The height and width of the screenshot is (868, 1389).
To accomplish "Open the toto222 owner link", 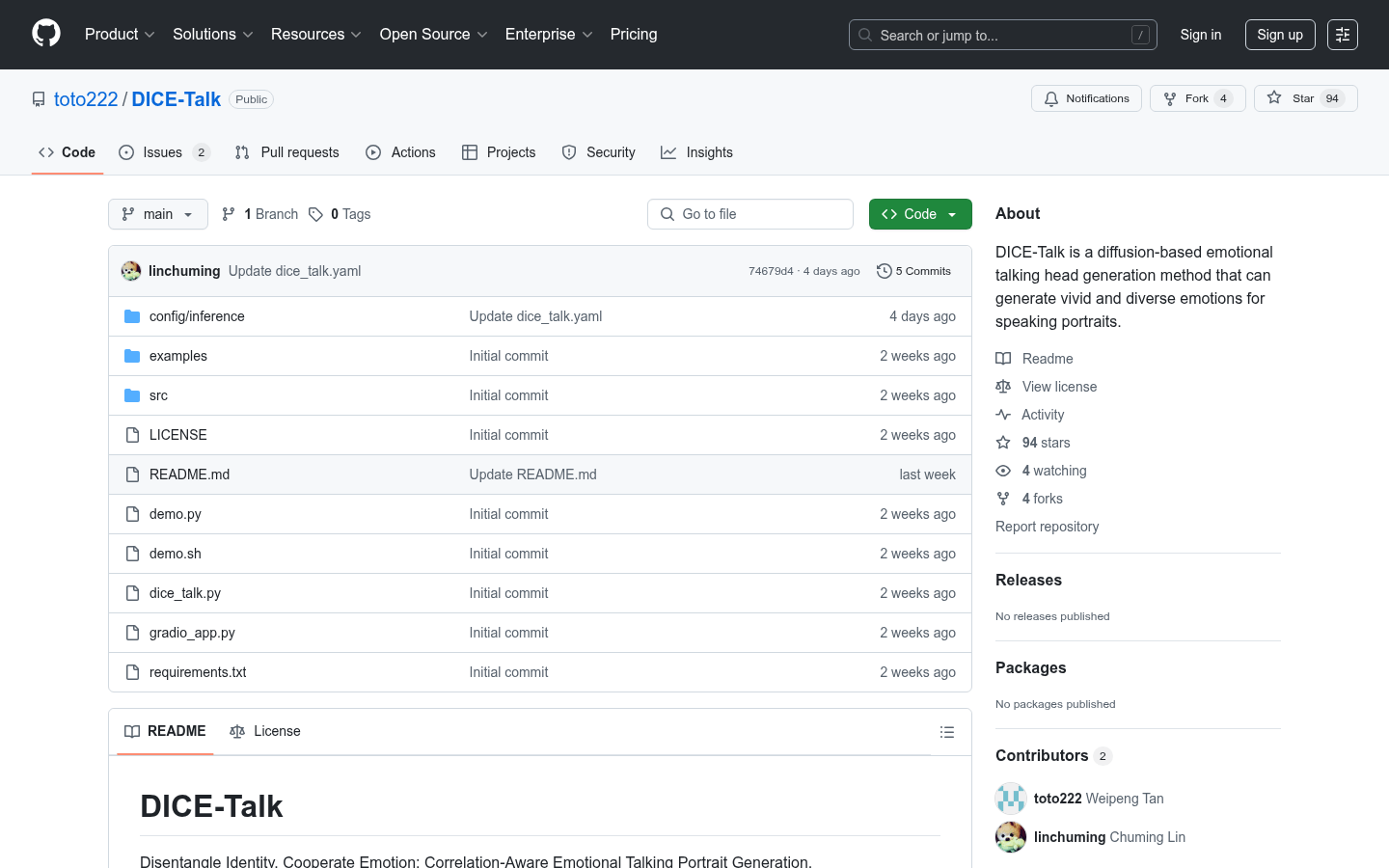I will (x=86, y=99).
